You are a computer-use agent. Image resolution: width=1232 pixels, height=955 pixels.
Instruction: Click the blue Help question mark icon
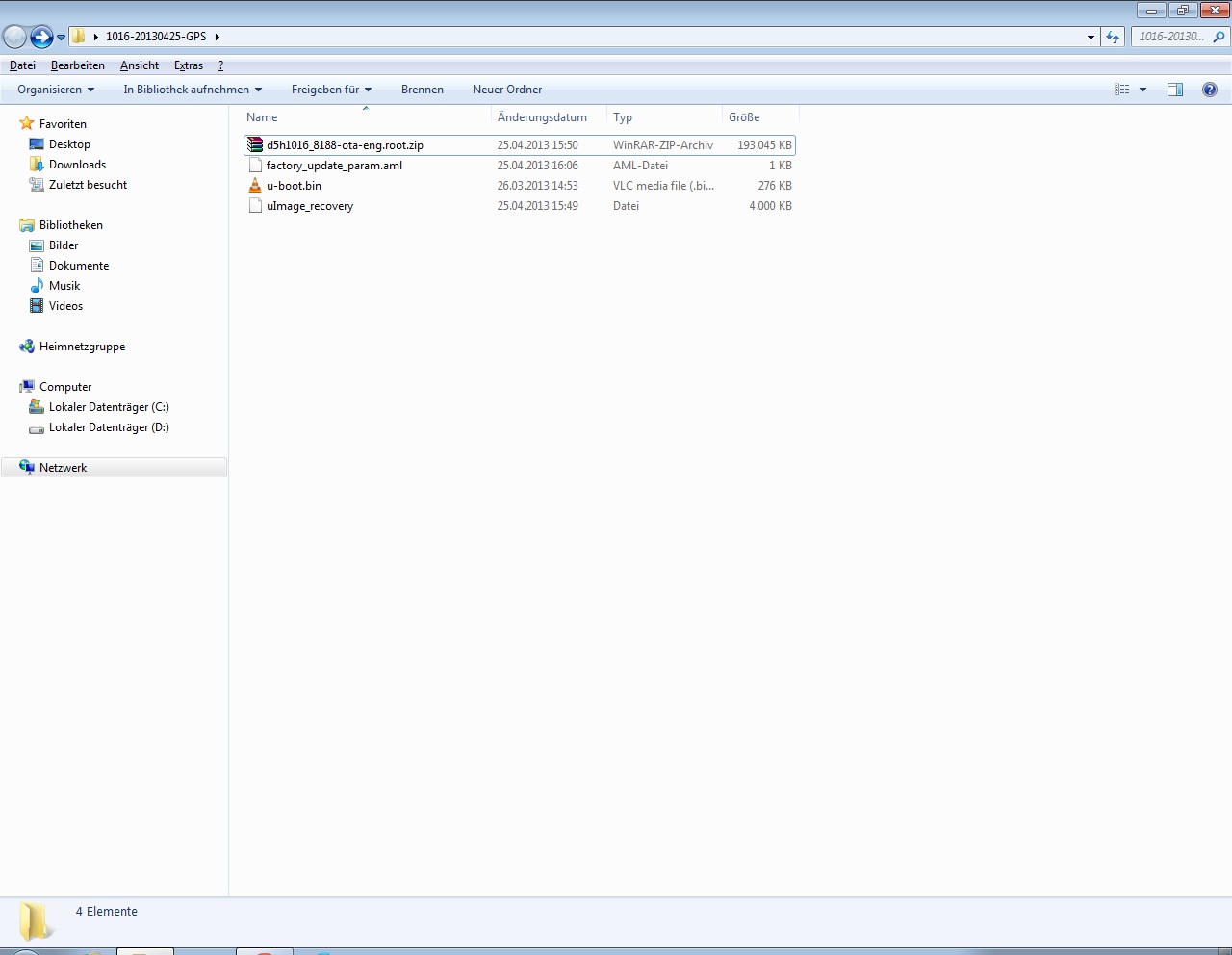point(1210,90)
